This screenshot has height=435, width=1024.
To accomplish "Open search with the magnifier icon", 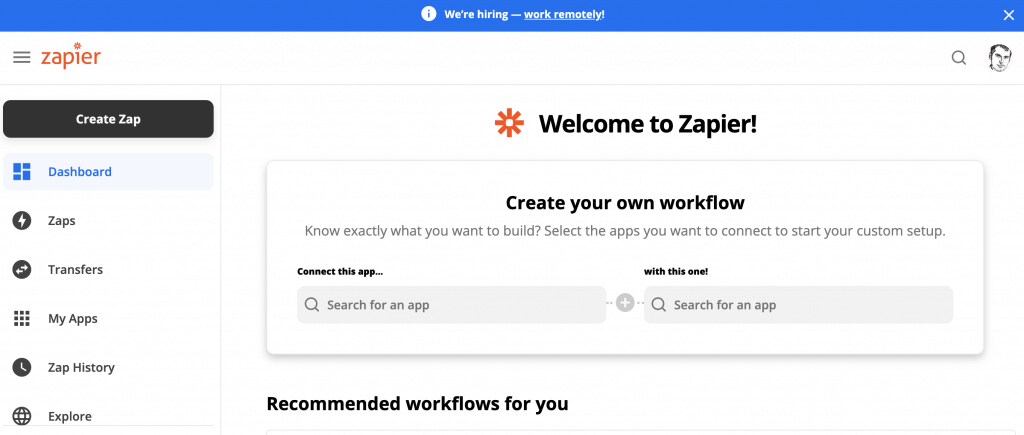I will click(958, 58).
